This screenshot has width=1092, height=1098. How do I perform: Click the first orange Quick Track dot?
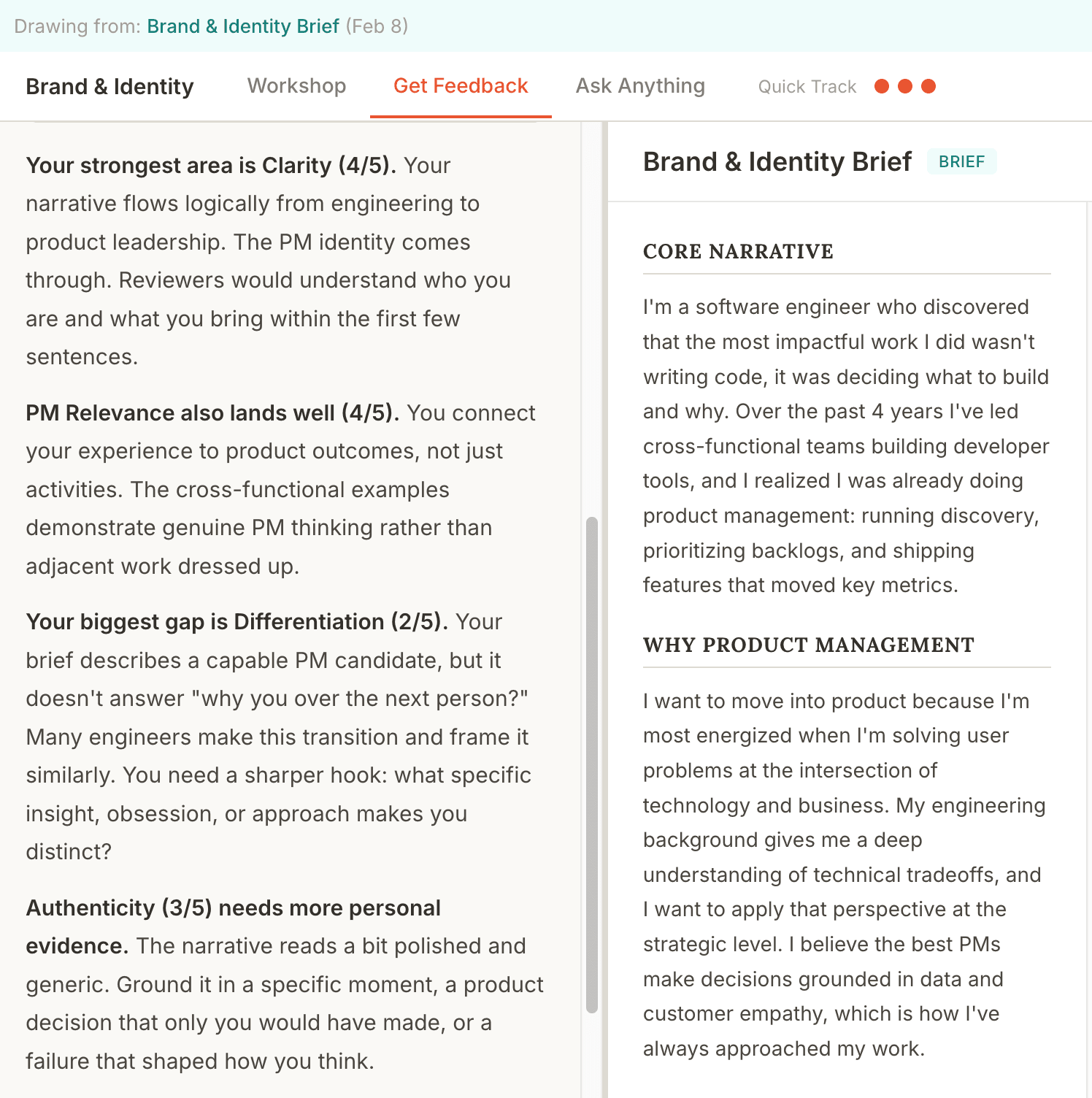(x=882, y=86)
